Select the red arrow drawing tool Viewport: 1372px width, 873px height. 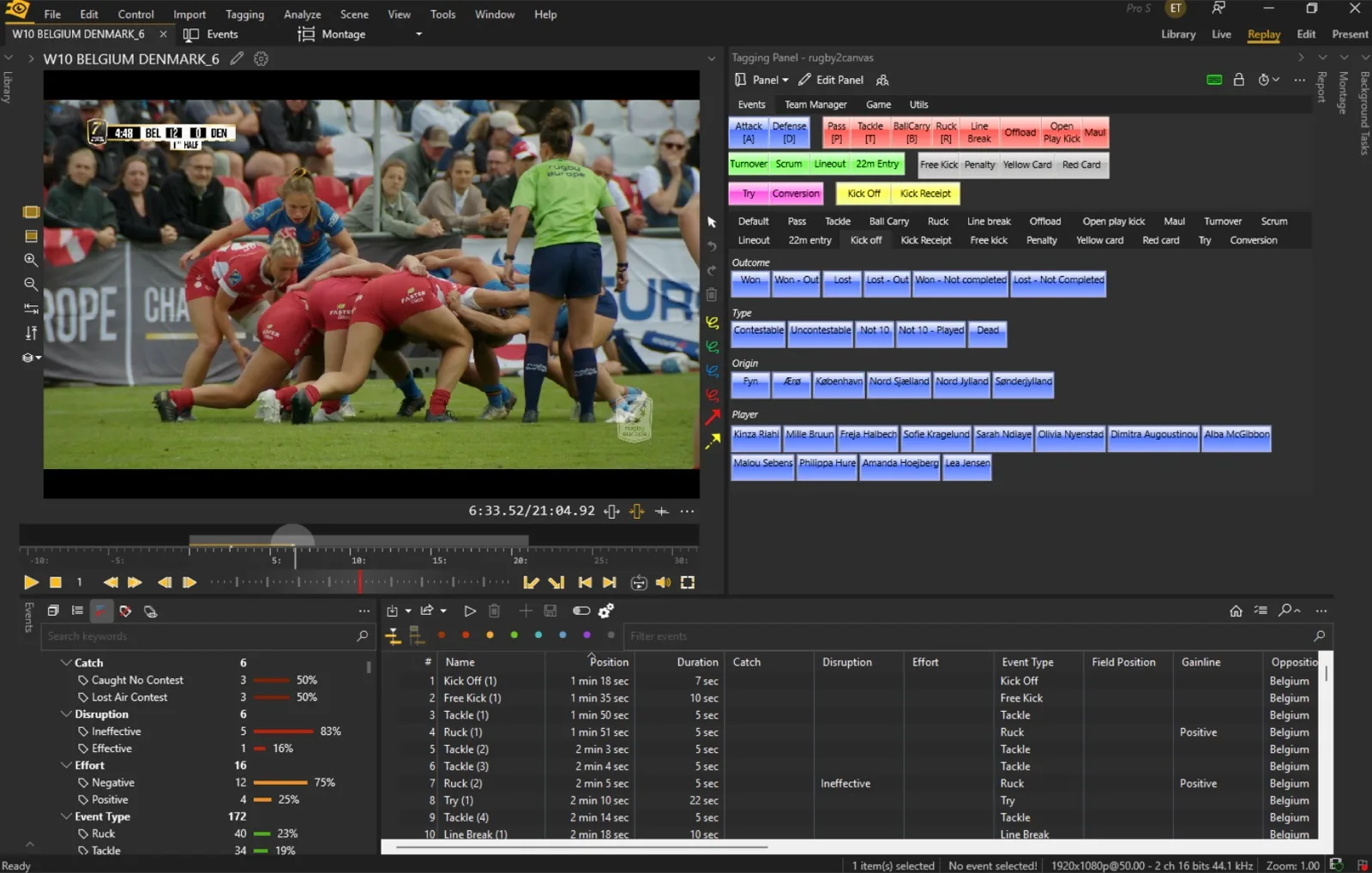713,418
